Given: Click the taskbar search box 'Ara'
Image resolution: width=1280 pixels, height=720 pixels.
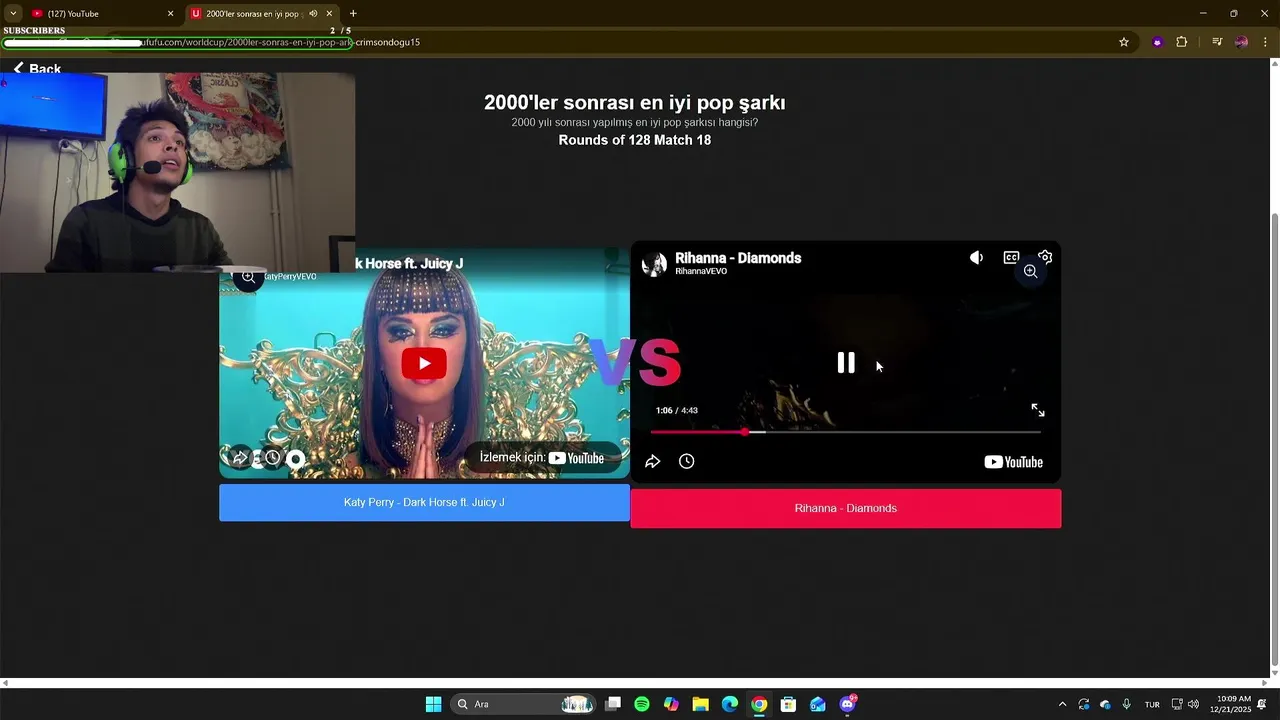Looking at the screenshot, I should pos(522,704).
